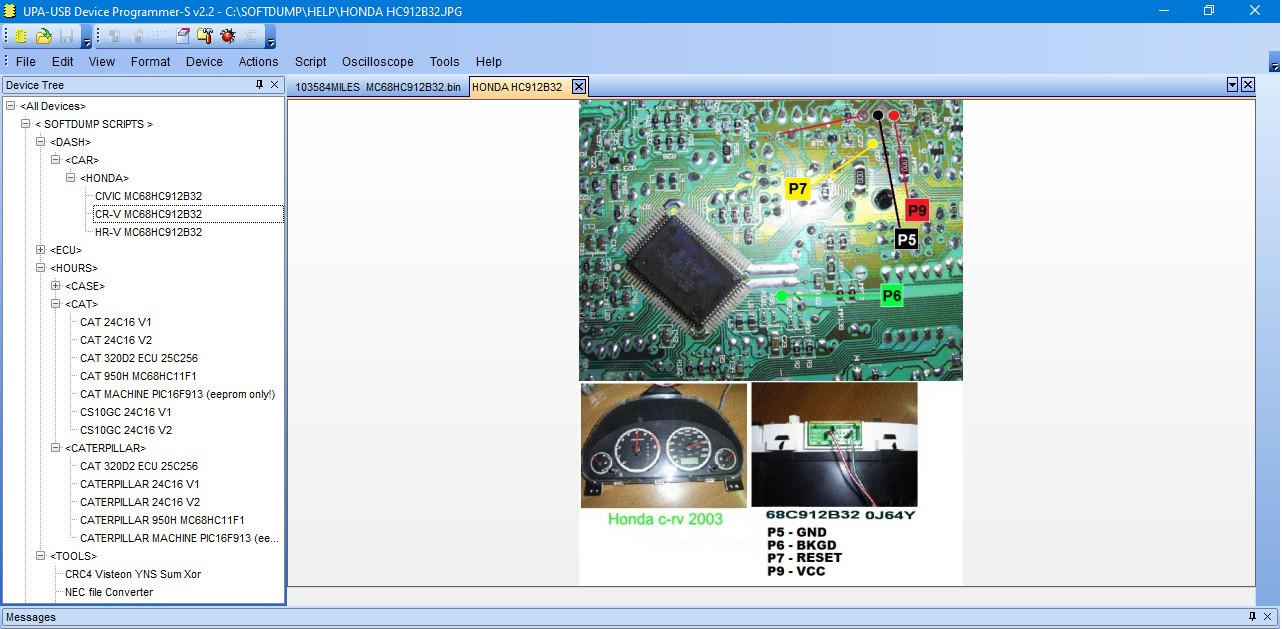
Task: Pin the Messages panel
Action: coord(1252,617)
